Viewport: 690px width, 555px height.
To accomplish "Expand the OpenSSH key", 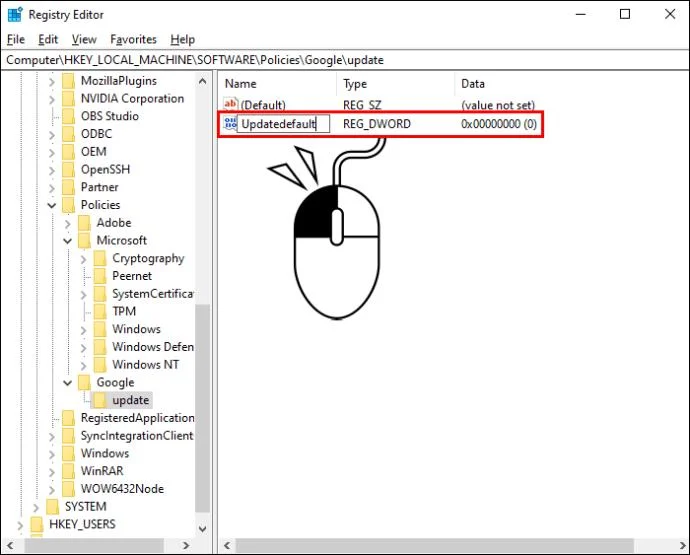I will pos(51,170).
